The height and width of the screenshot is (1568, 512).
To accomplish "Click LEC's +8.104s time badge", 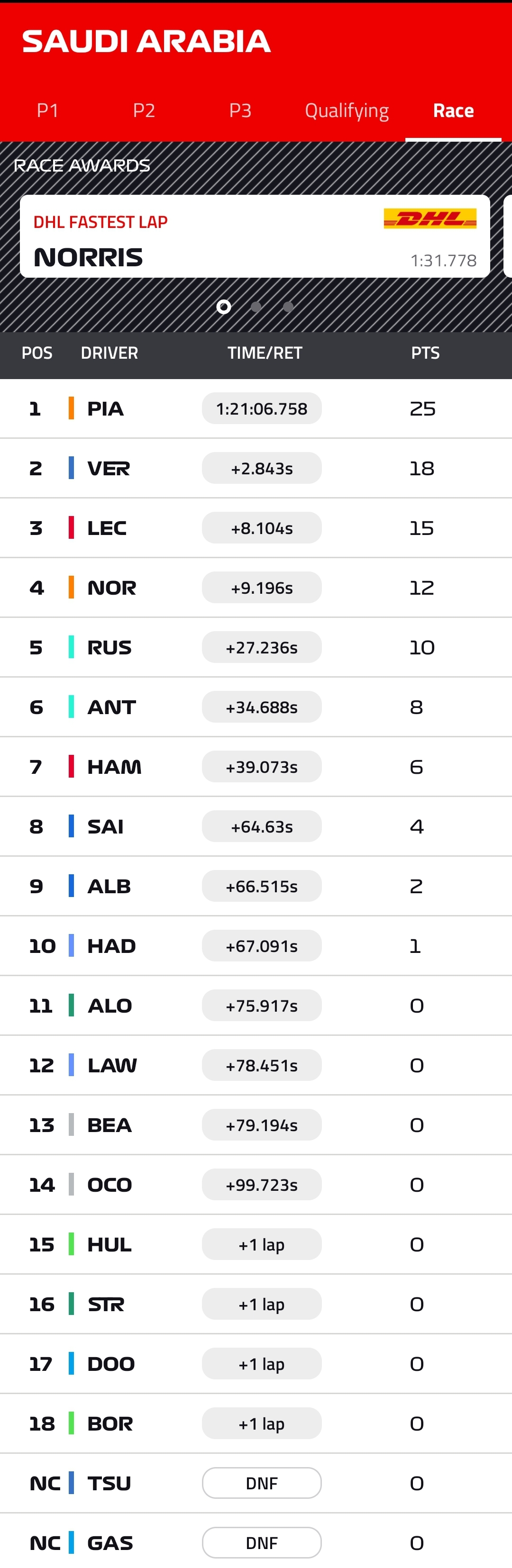I will coord(262,528).
